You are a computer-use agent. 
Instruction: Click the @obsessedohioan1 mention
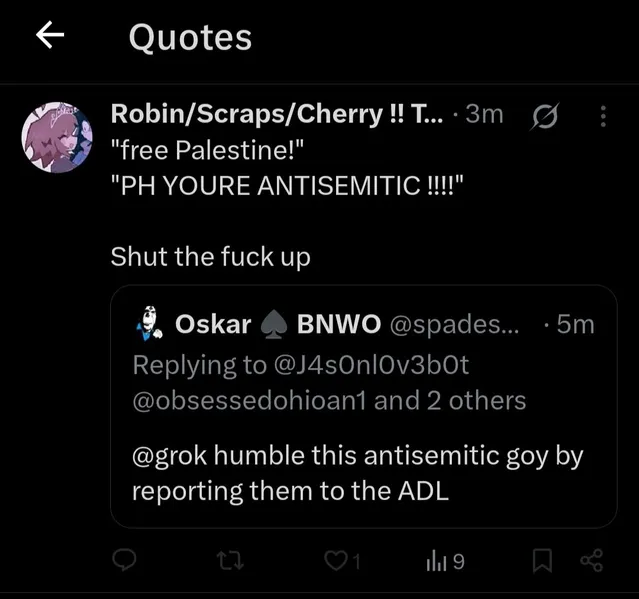(x=250, y=401)
